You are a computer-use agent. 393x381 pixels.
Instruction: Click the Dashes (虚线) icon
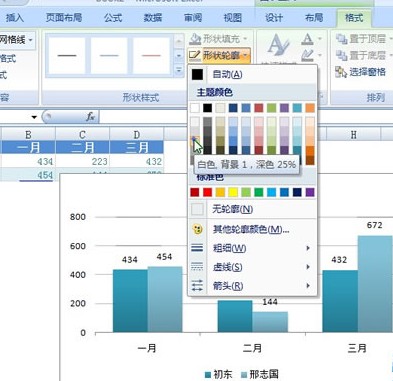(x=197, y=267)
